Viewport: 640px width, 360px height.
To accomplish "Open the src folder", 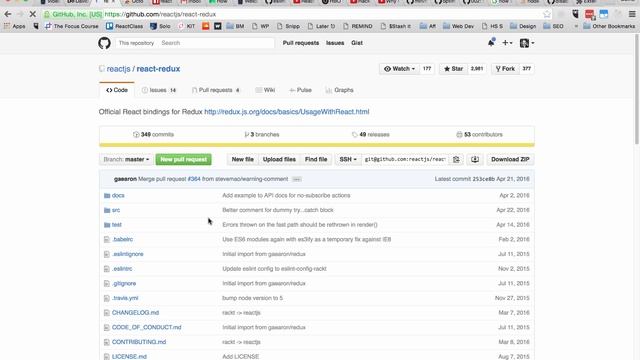I will click(x=116, y=210).
